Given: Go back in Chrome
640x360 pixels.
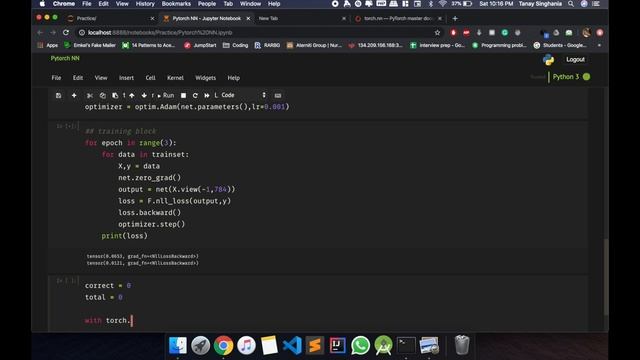Looking at the screenshot, I should coord(40,32).
